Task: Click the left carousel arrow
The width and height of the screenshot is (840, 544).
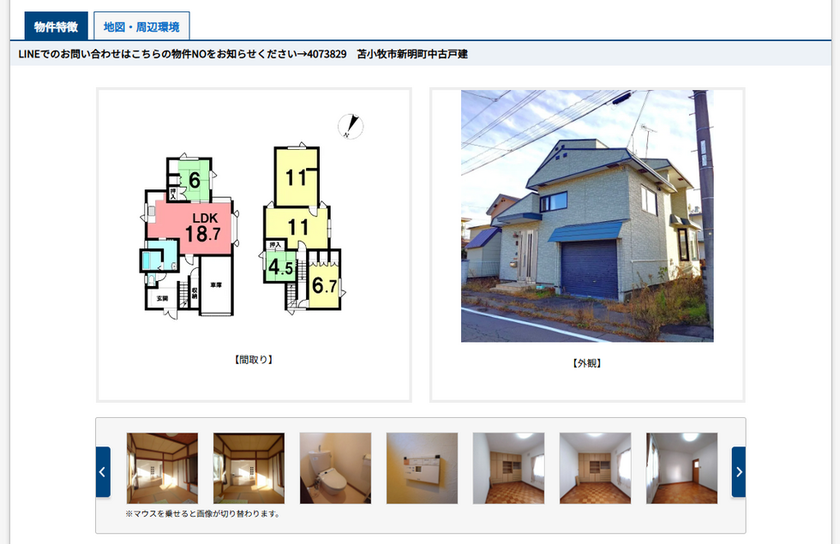Action: (x=103, y=472)
